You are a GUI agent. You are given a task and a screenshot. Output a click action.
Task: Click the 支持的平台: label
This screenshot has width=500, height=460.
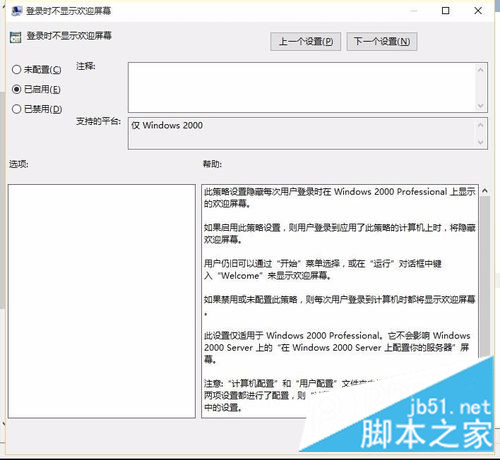[98, 121]
